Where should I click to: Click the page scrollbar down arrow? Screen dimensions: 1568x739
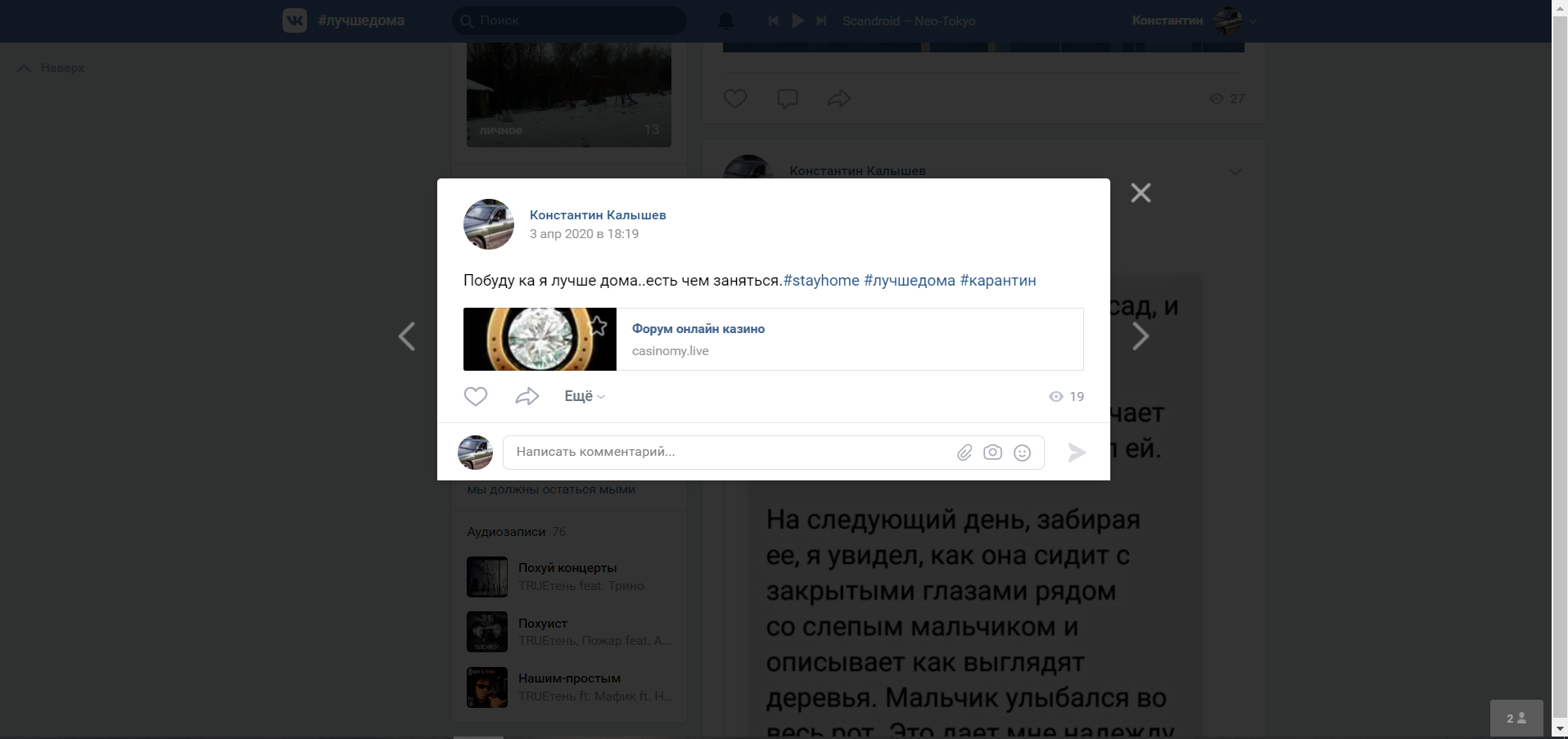pyautogui.click(x=1560, y=730)
